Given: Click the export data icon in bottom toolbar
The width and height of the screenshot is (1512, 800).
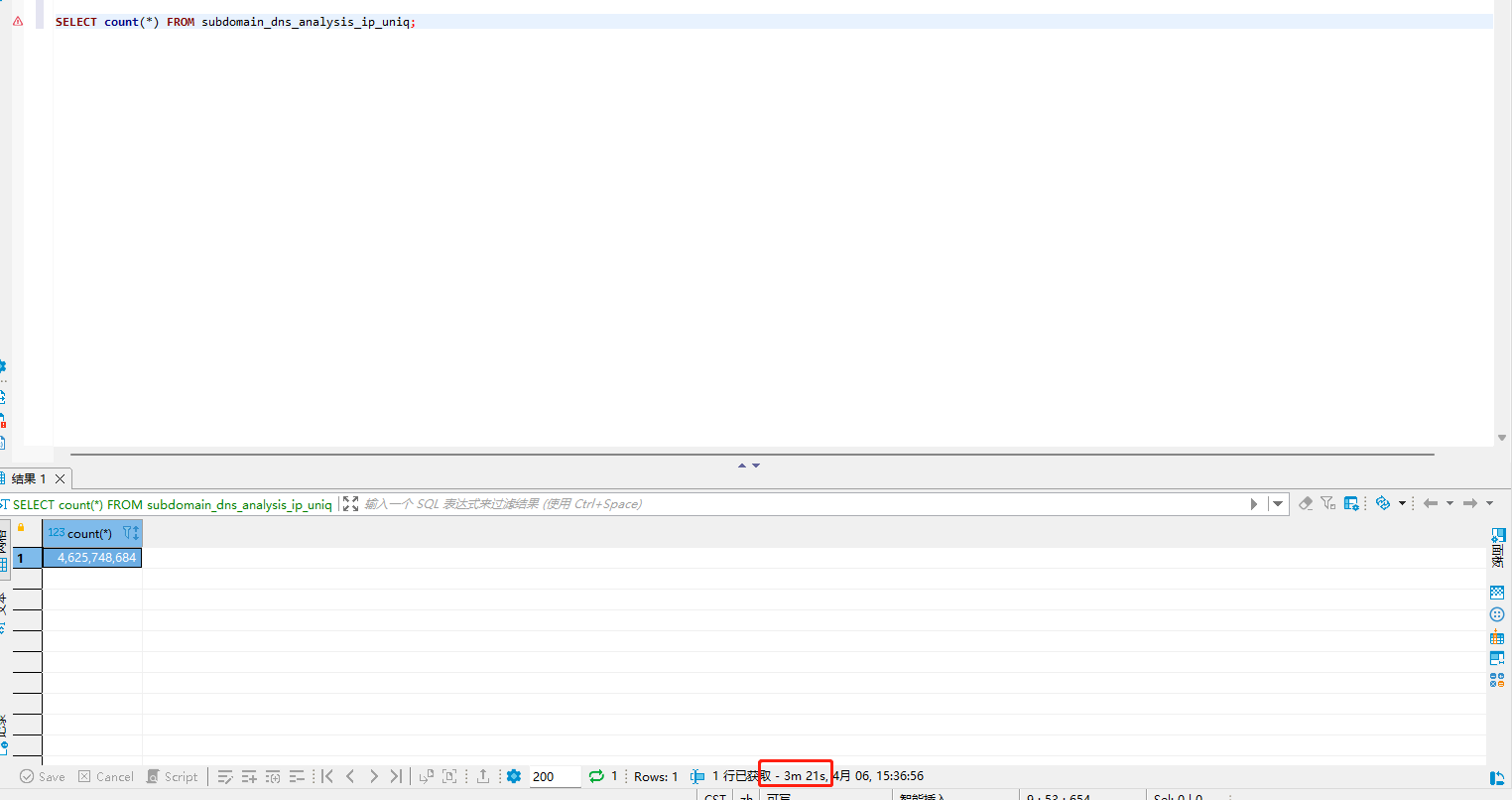Looking at the screenshot, I should tap(483, 776).
